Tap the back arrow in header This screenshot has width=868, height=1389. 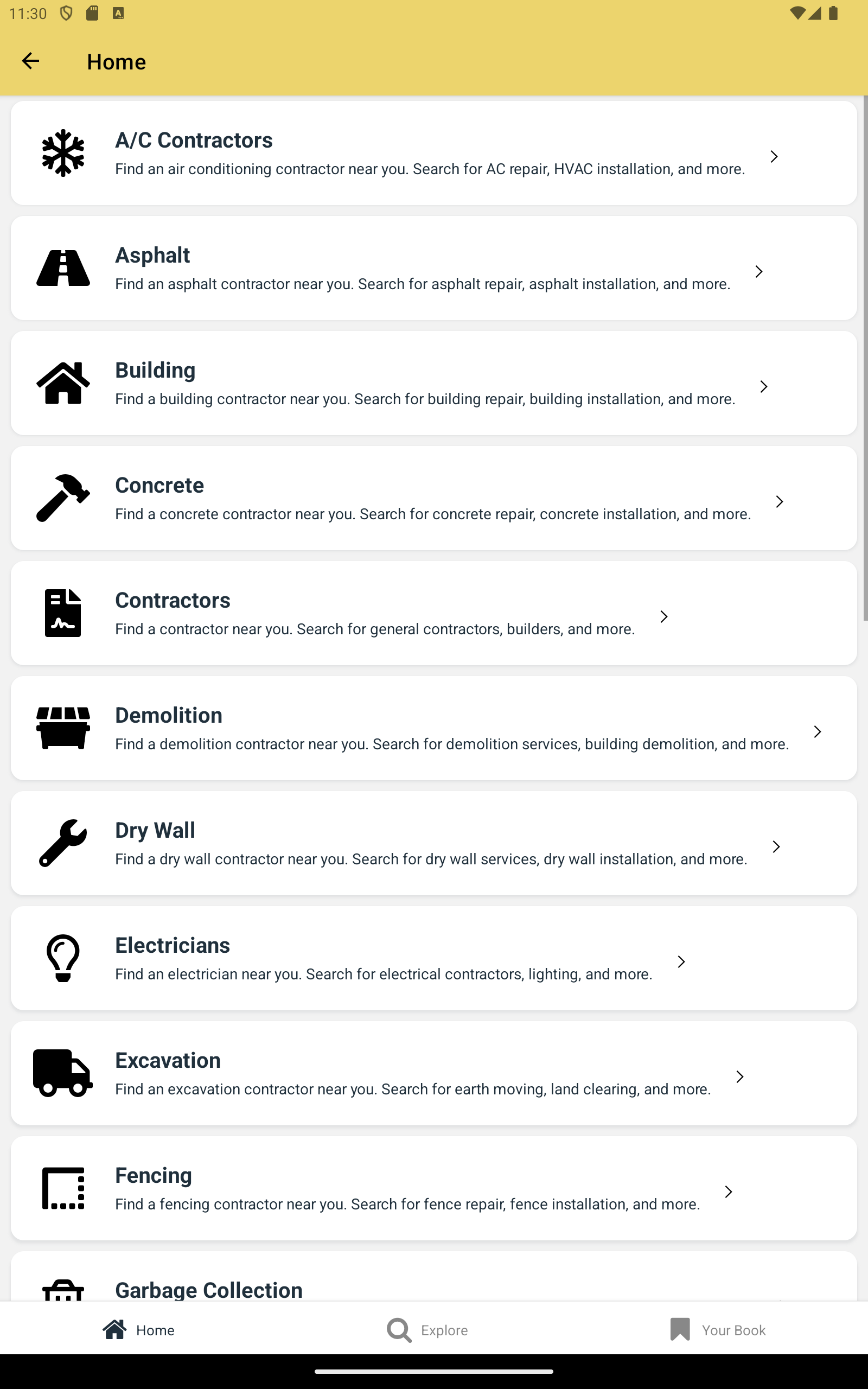click(x=30, y=61)
